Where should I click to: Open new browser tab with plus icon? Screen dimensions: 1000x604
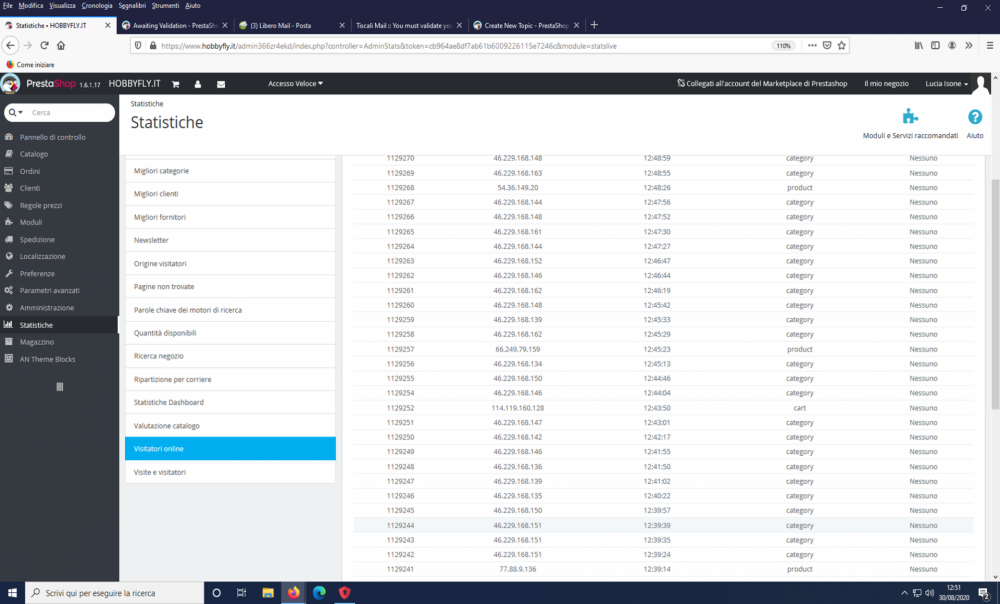click(x=594, y=25)
